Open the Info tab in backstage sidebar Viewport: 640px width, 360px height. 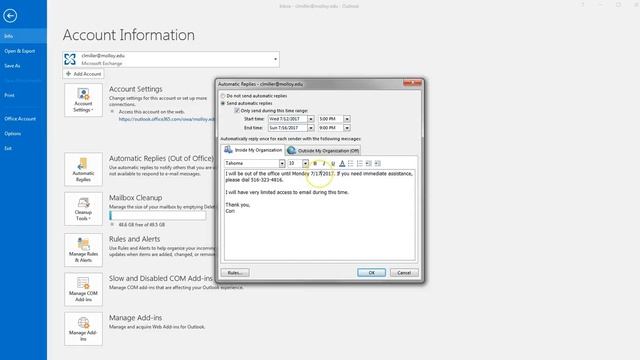23,36
